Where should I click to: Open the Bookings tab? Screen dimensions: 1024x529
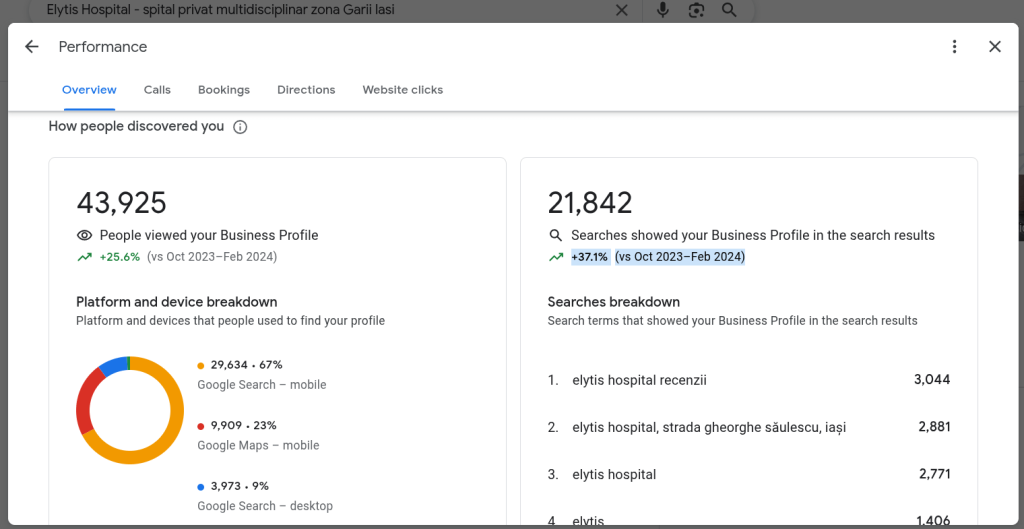tap(224, 90)
